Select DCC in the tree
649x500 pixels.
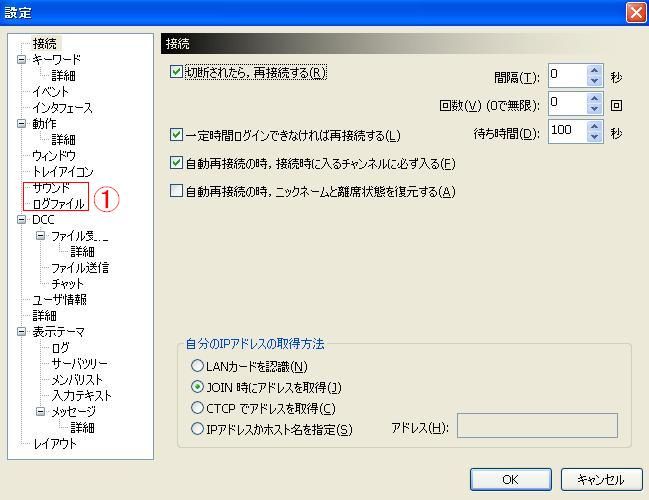coord(43,219)
